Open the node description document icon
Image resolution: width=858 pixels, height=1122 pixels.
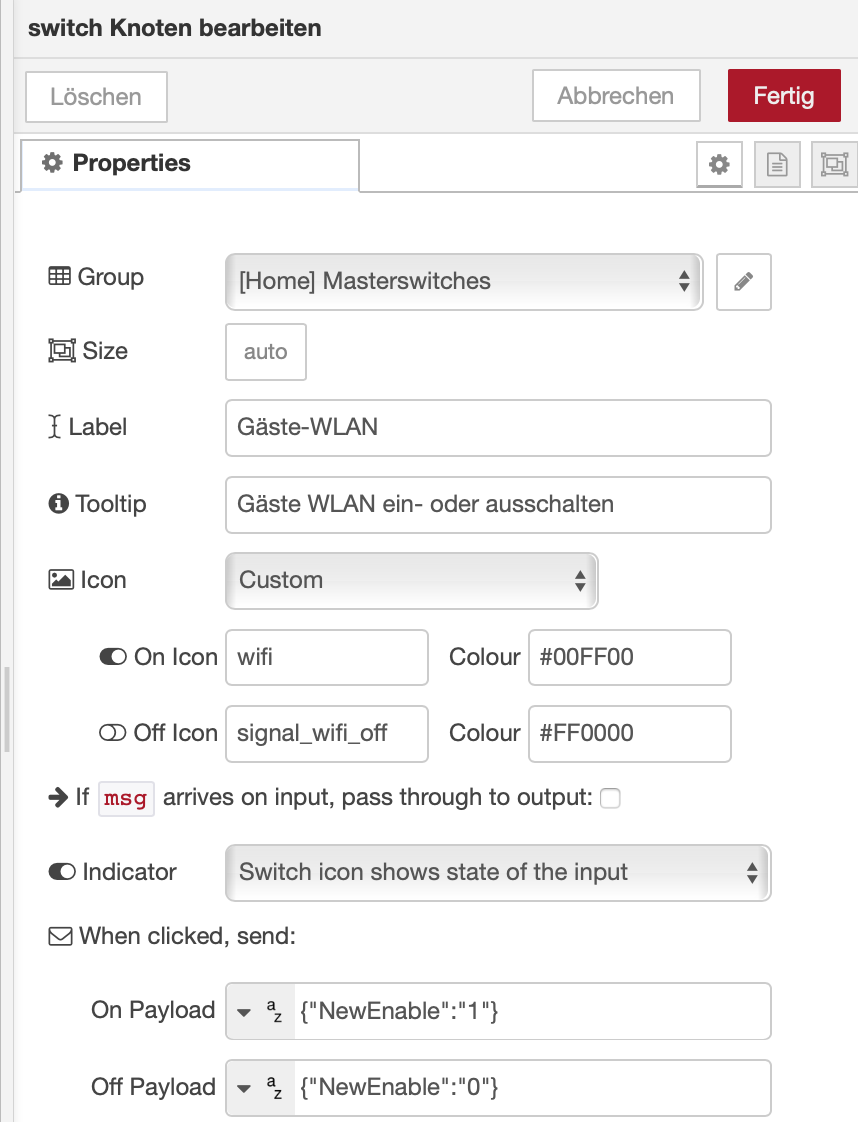(x=777, y=165)
